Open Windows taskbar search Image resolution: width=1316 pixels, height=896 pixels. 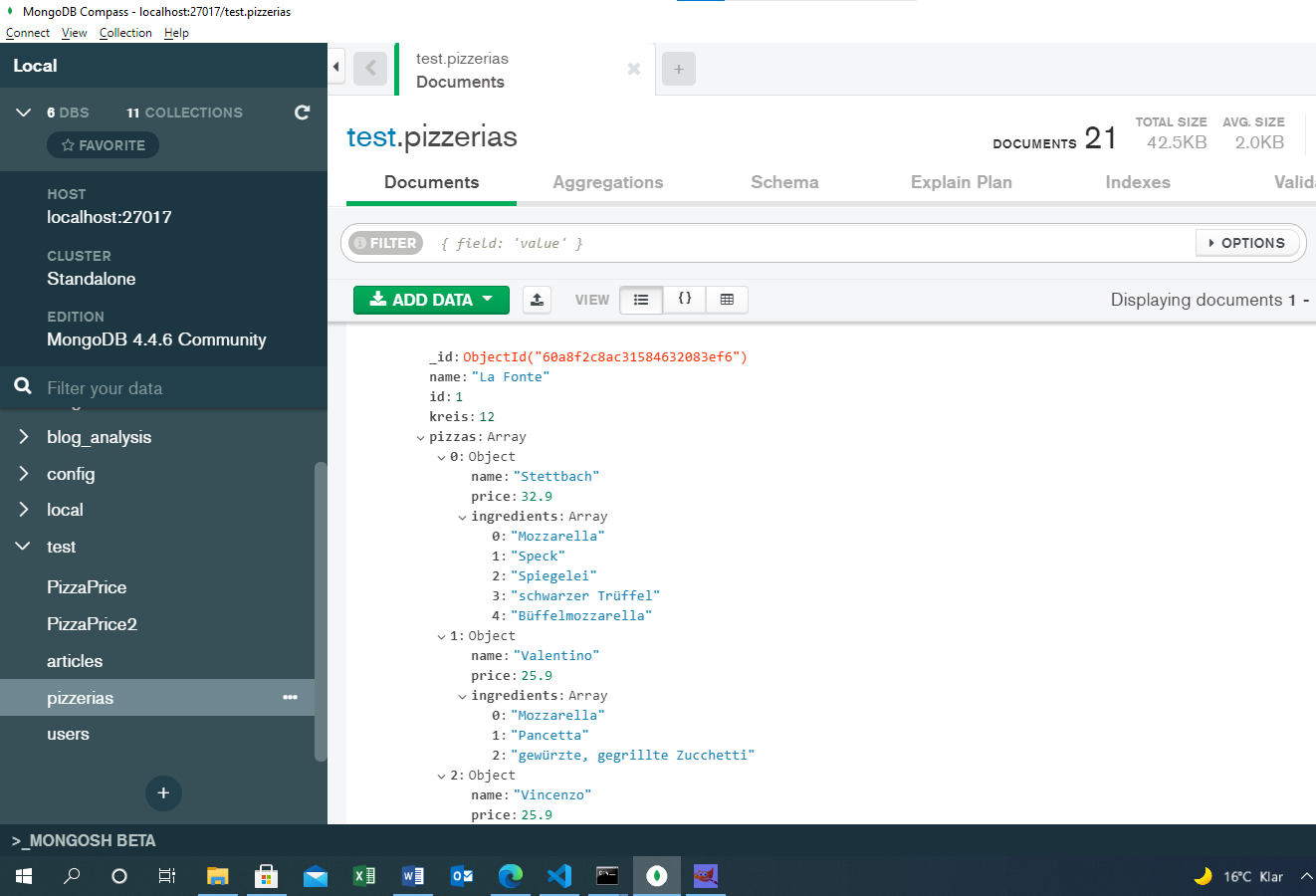72,876
